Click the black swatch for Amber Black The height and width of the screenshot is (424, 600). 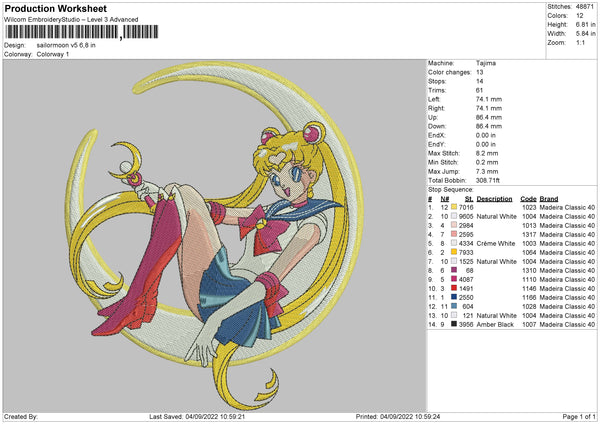click(x=454, y=324)
